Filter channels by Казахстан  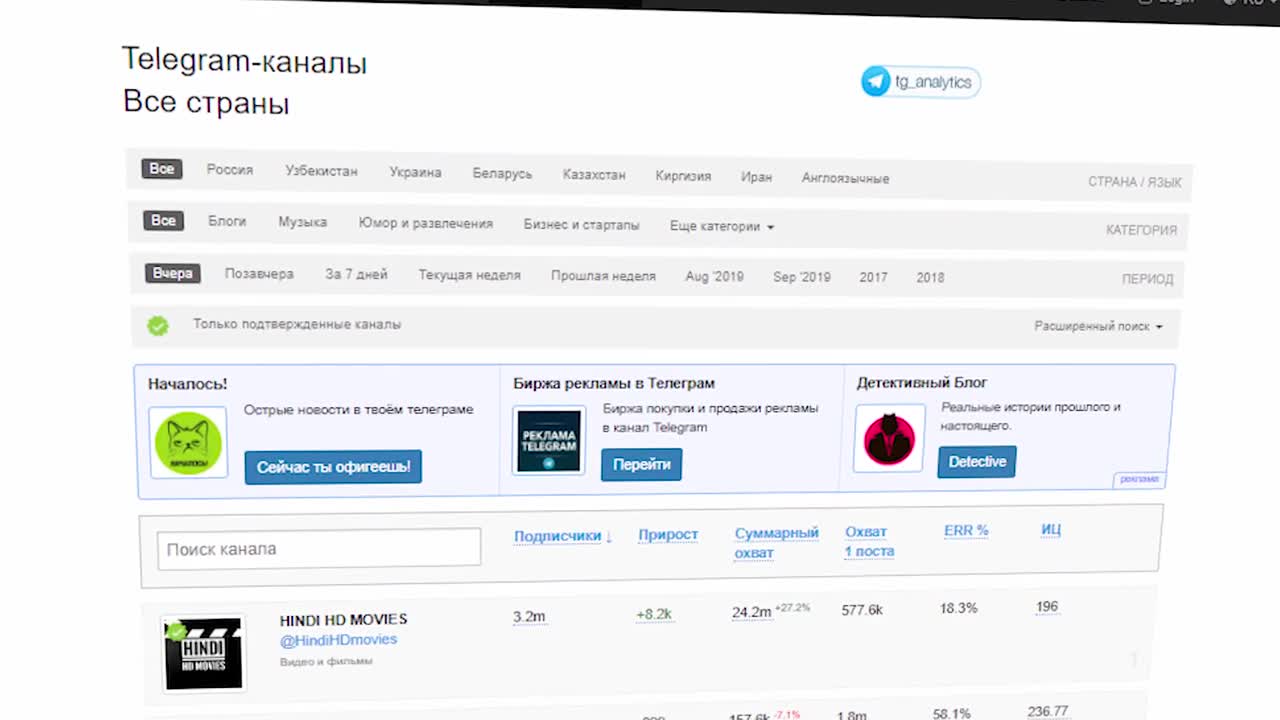[x=594, y=174]
